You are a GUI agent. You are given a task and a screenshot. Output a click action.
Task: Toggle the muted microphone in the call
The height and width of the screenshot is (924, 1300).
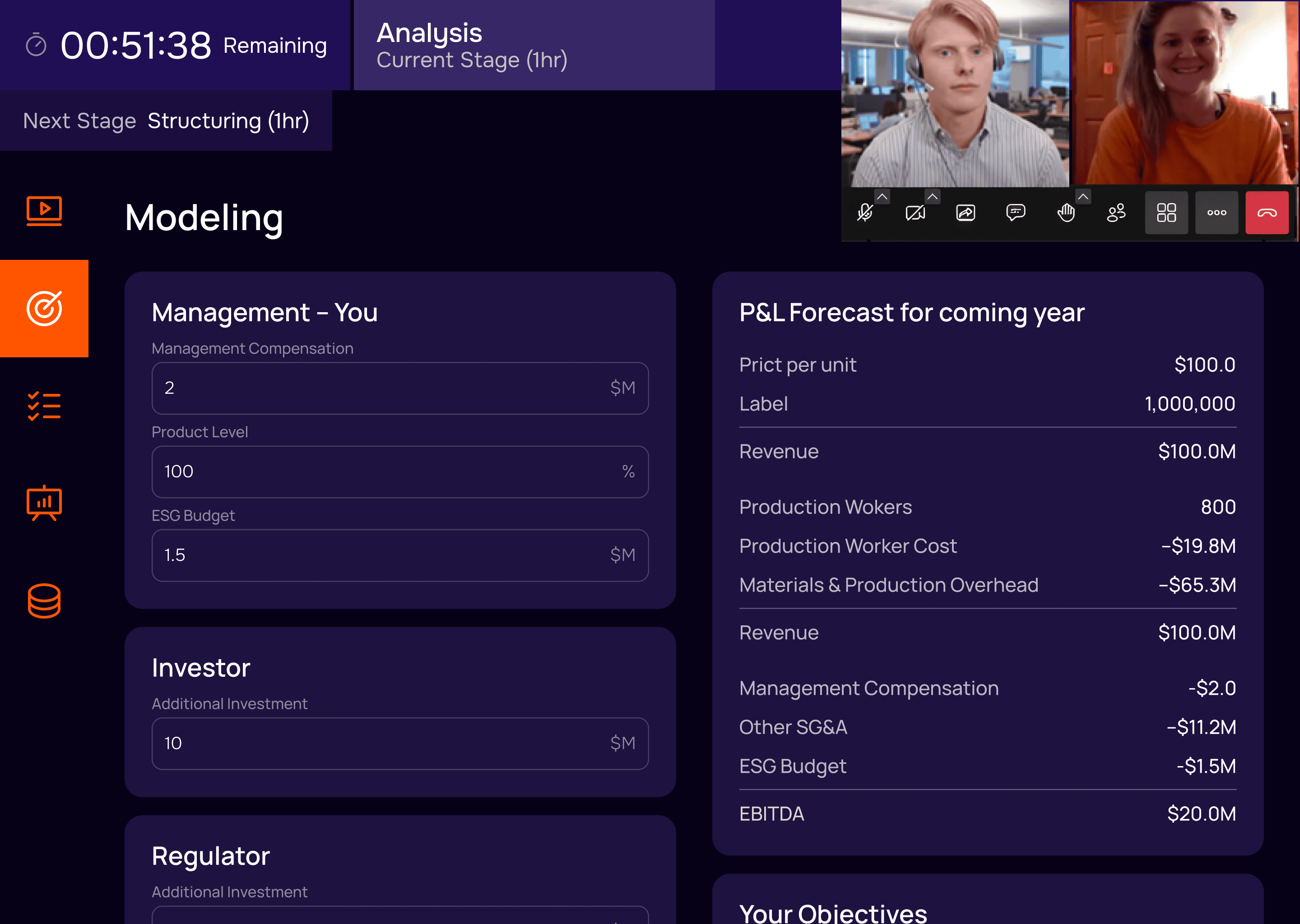865,213
